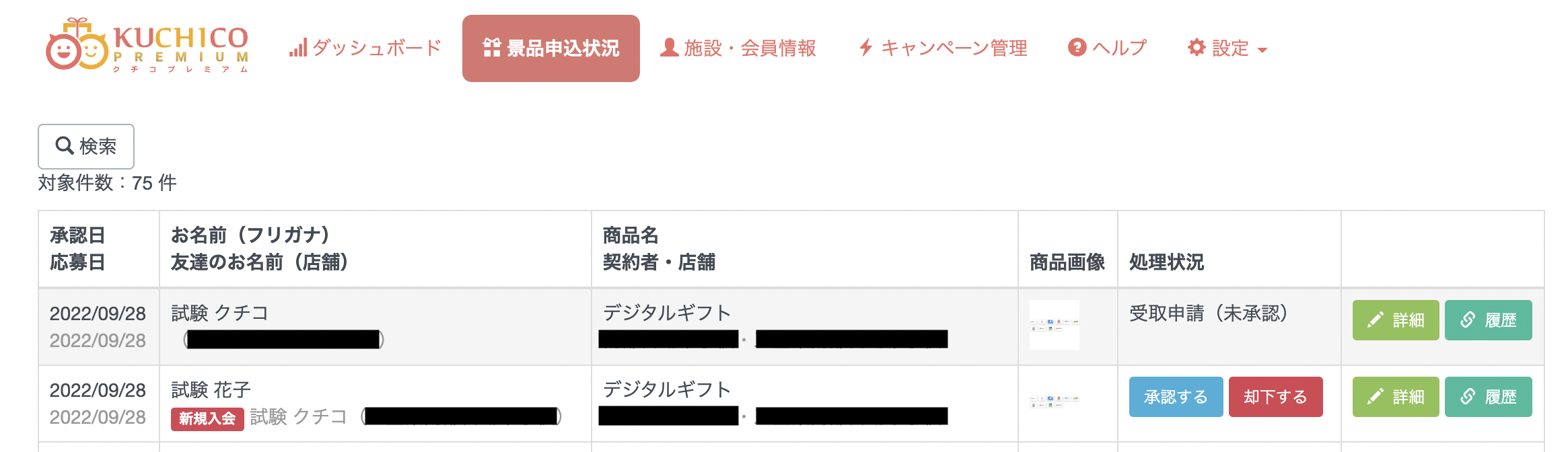The image size is (1568, 452).
Task: Click the magnifier icon in 検索 button
Action: click(x=65, y=145)
